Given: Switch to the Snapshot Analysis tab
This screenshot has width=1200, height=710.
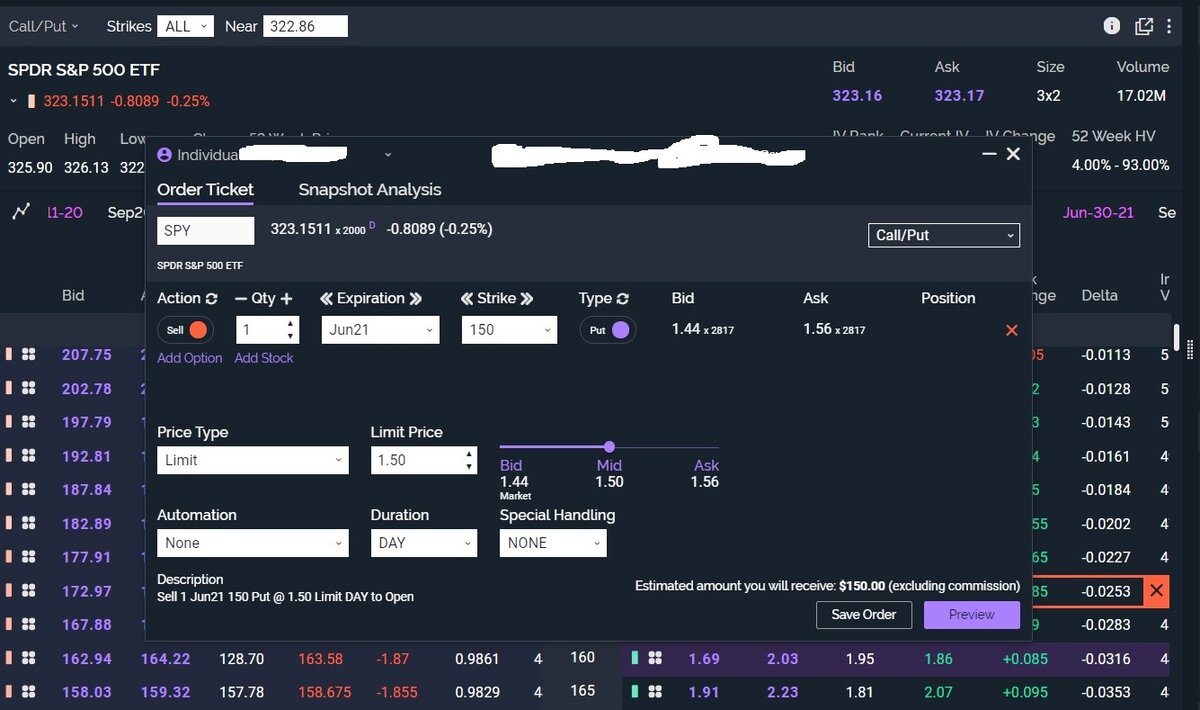Looking at the screenshot, I should [370, 189].
